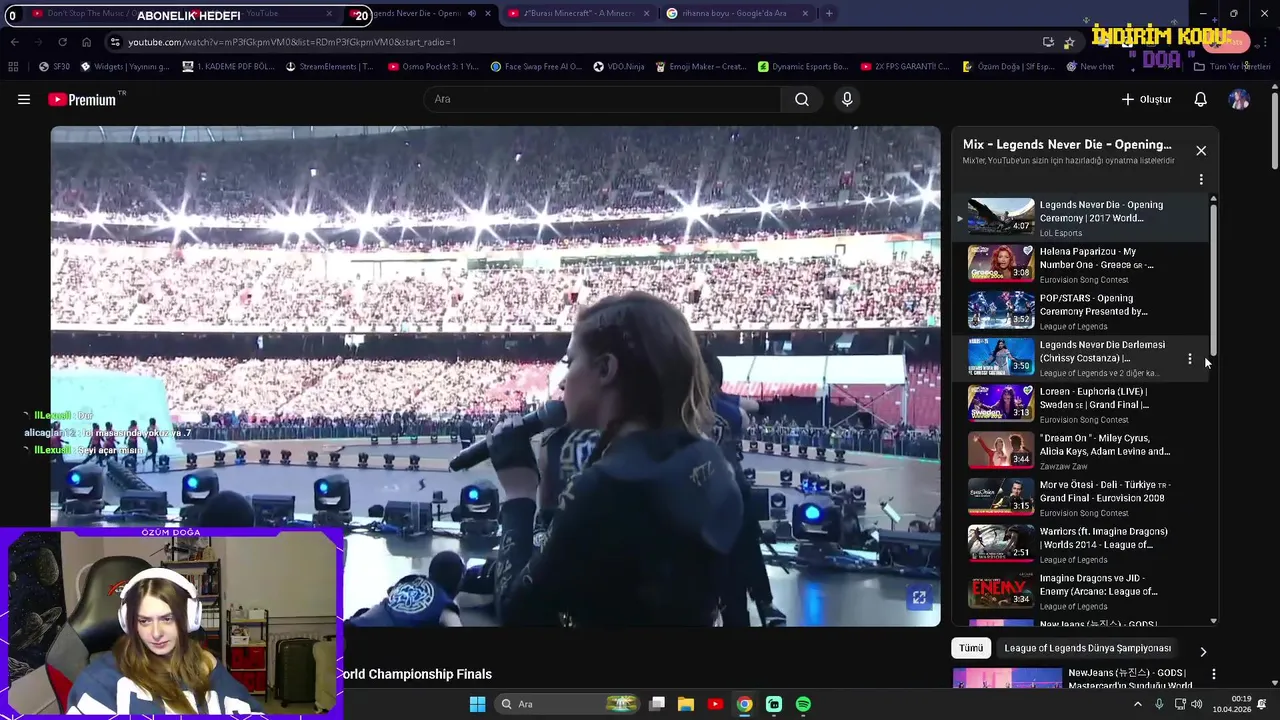Viewport: 1280px width, 720px height.
Task: Select Legends Never Die Opening Ceremony entry
Action: click(1080, 217)
